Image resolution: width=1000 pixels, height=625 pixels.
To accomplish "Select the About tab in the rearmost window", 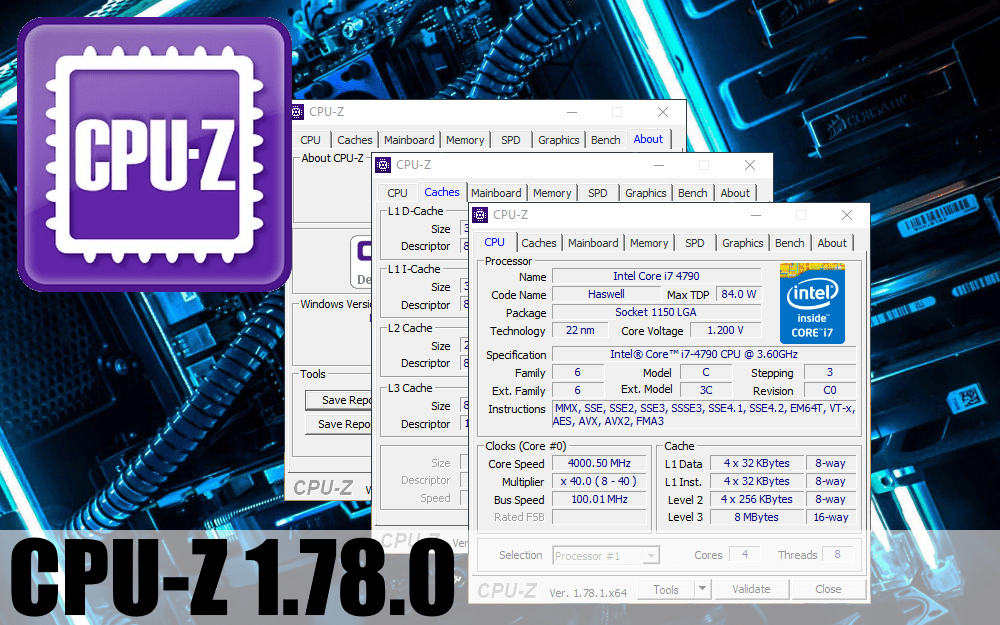I will tap(648, 139).
